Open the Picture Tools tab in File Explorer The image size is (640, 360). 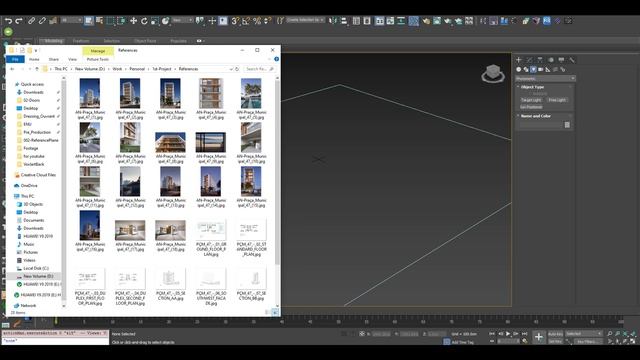tap(98, 60)
